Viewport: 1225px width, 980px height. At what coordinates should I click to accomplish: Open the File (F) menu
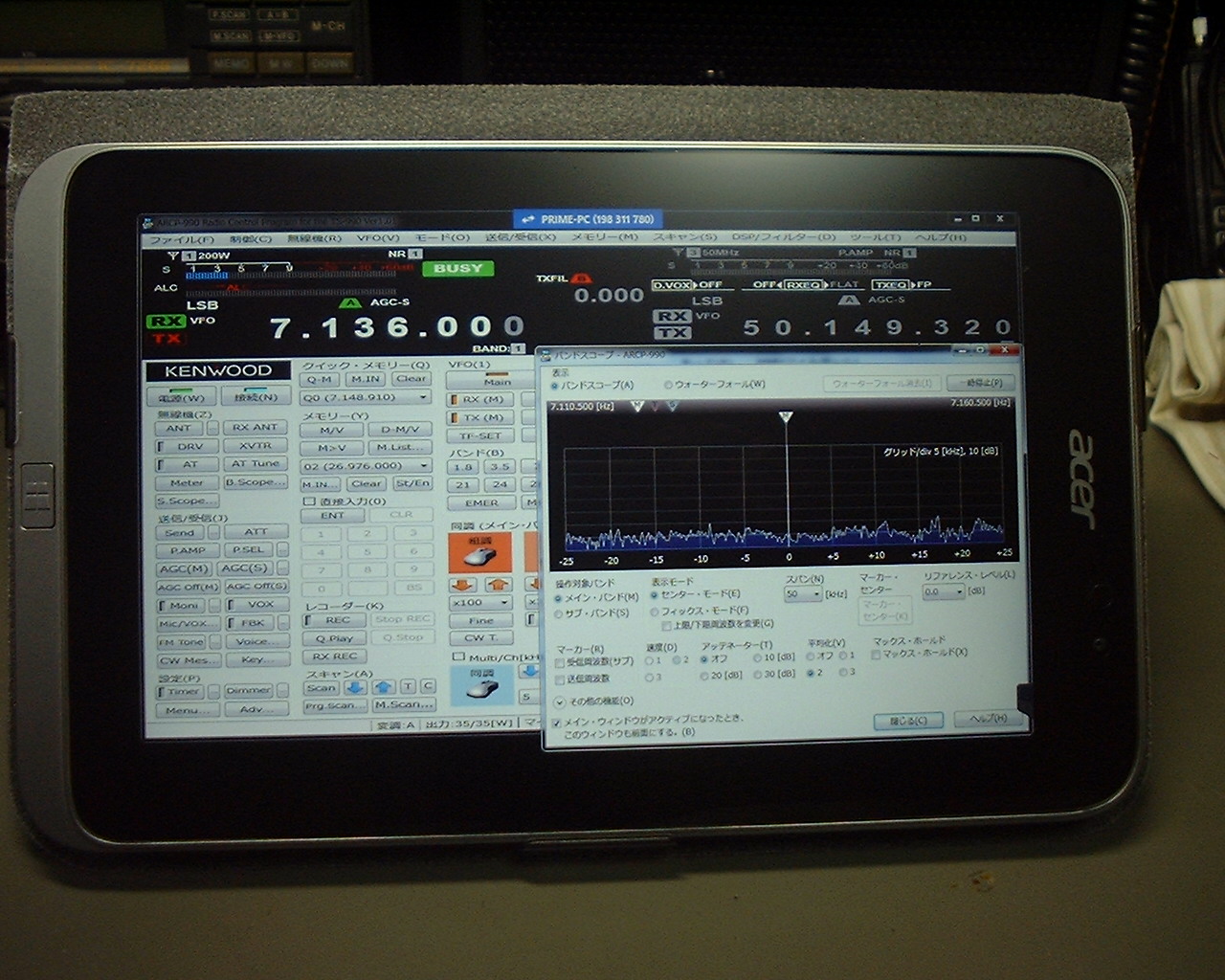pos(182,239)
